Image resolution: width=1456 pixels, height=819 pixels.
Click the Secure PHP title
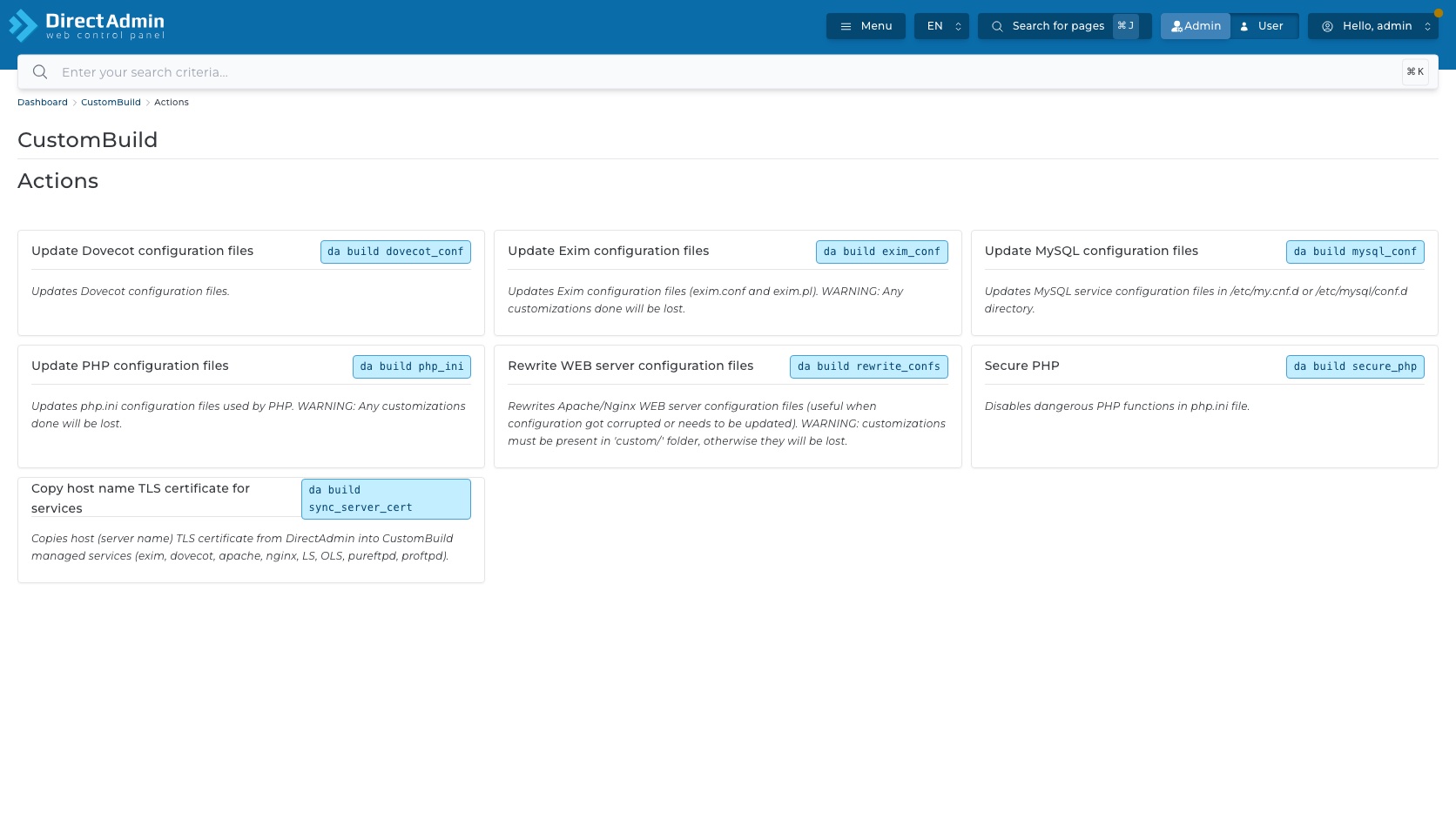(x=1021, y=366)
